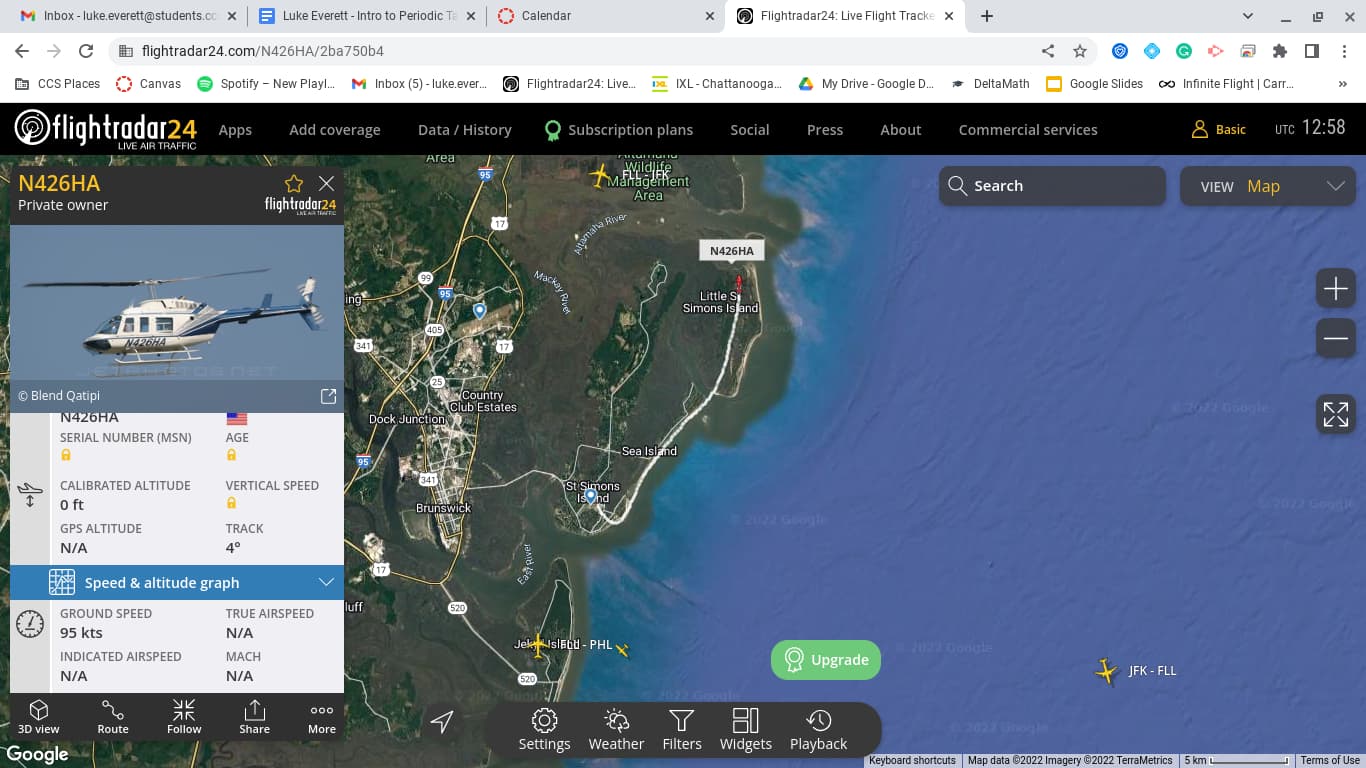This screenshot has width=1366, height=768.
Task: Close the N426HA aircraft panel
Action: (326, 183)
